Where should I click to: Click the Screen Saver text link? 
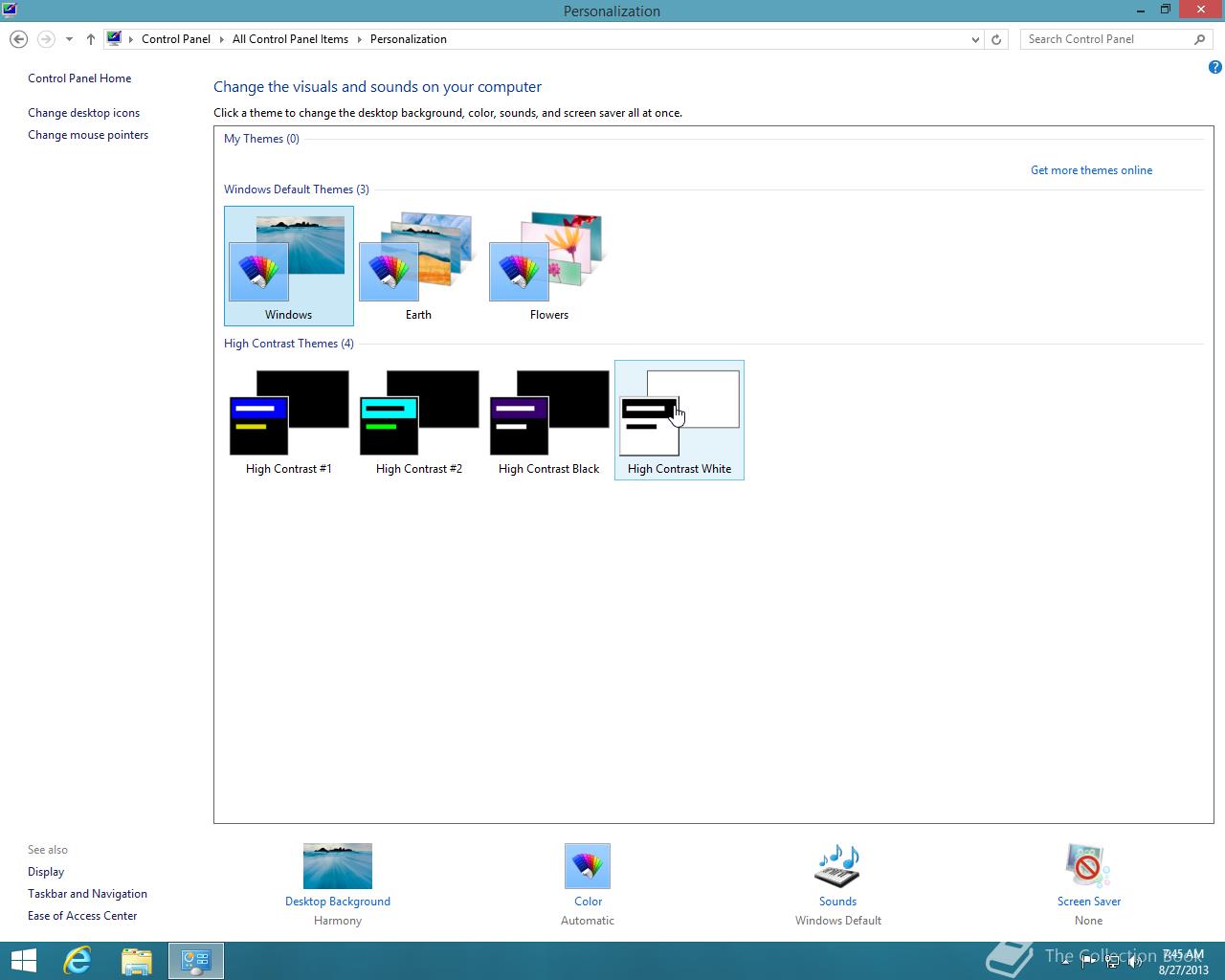tap(1088, 902)
